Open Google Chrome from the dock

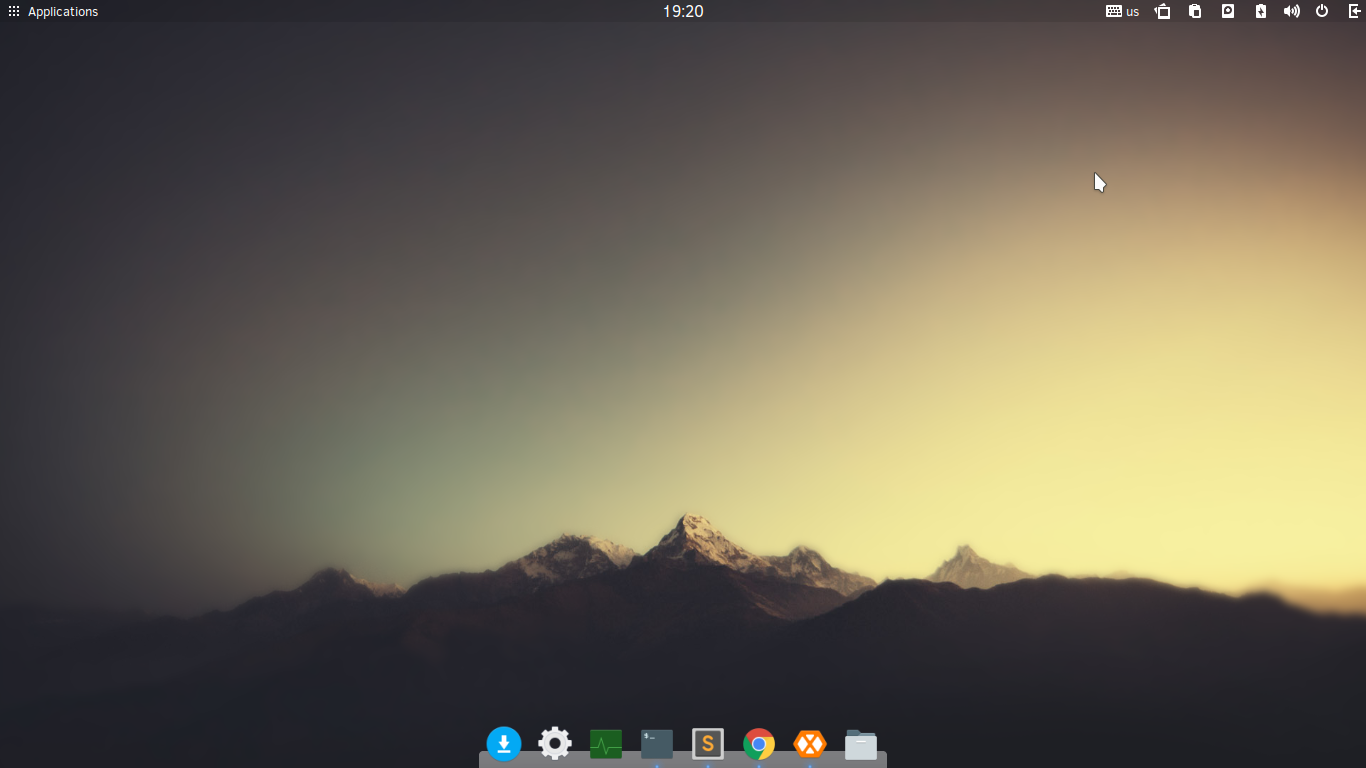[x=759, y=744]
